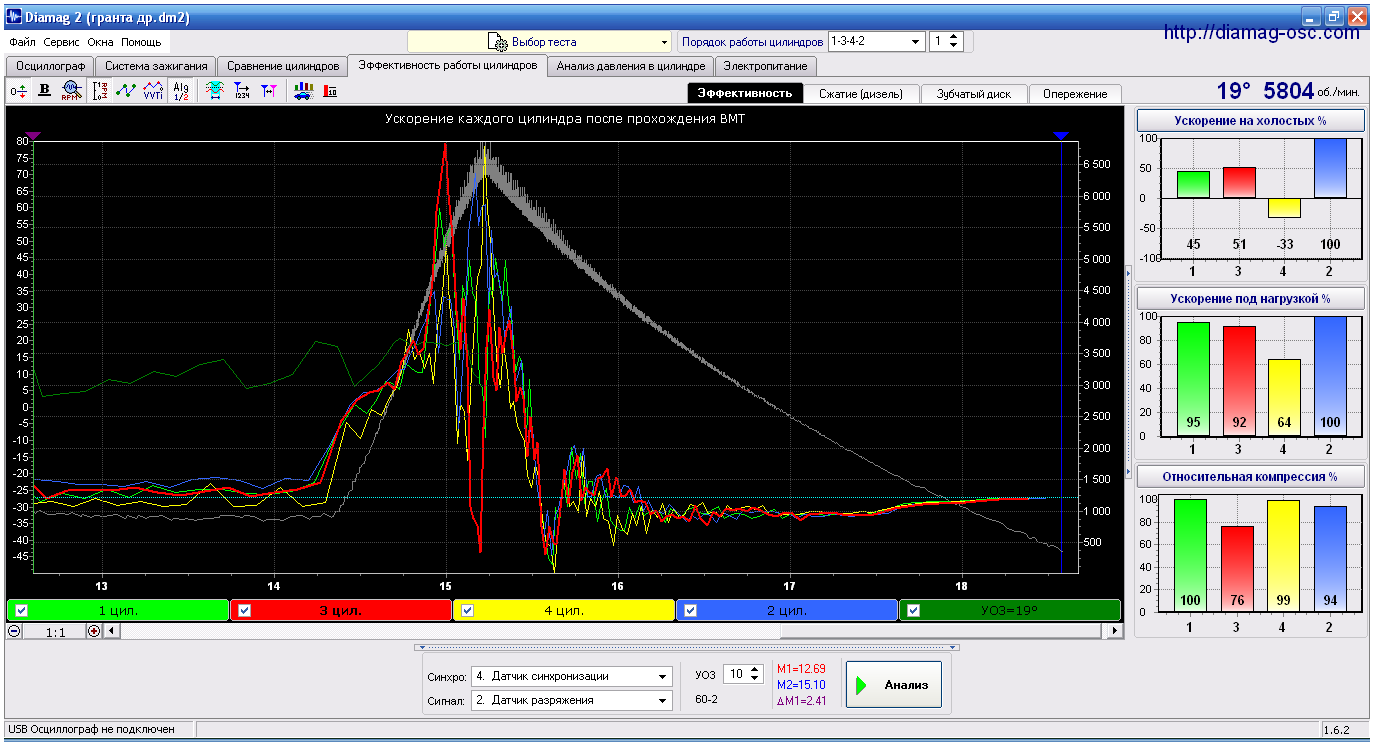Click the УОЗ value input field
1374x742 pixels.
coord(735,675)
